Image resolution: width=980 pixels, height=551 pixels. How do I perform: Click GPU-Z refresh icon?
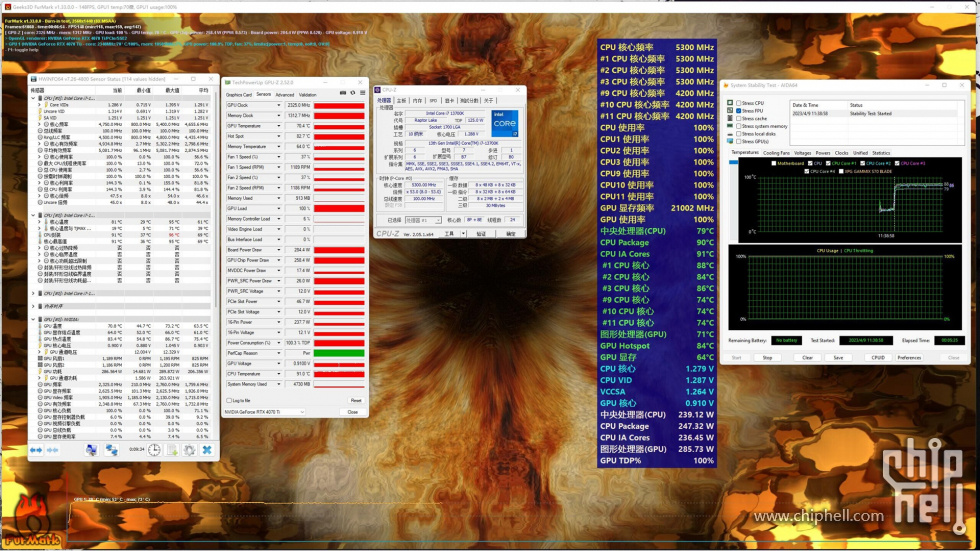352,93
